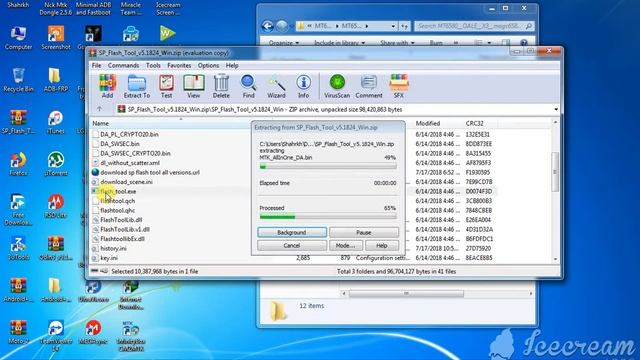Select the 3uTools desktop shortcut
640x360 pixels.
(x=18, y=249)
